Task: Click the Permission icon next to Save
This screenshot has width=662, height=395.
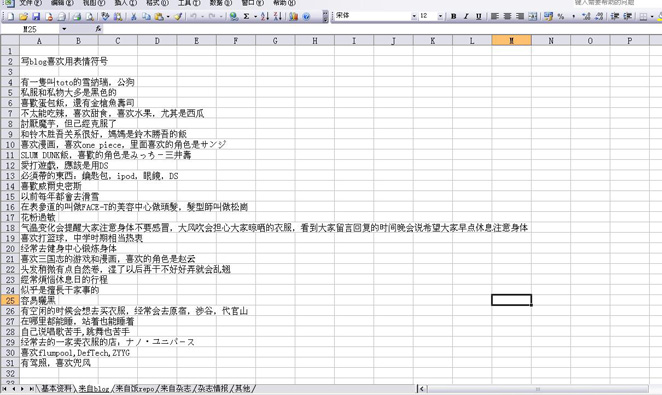Action: pos(49,17)
